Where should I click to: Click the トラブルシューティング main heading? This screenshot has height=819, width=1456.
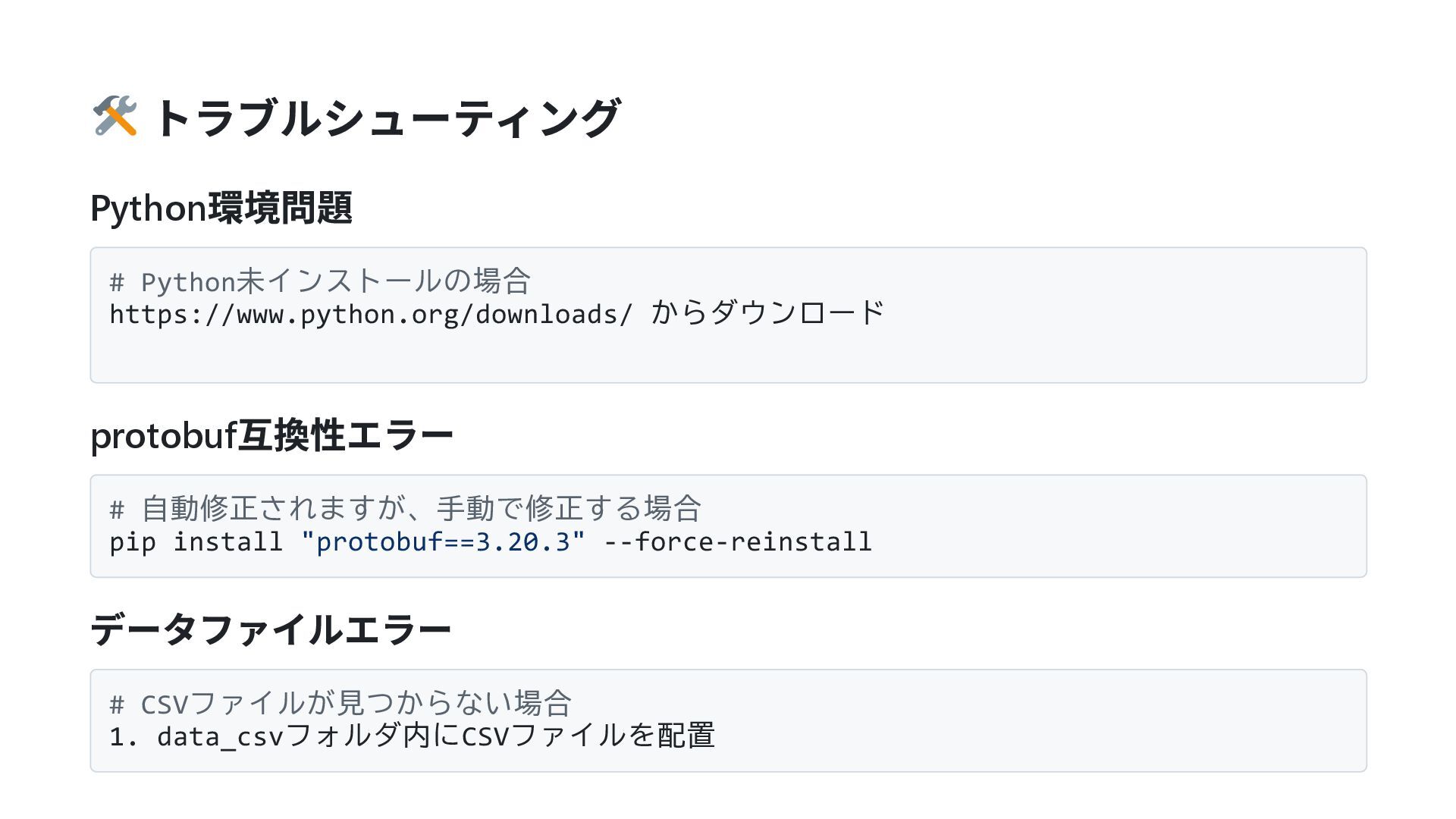pyautogui.click(x=387, y=118)
